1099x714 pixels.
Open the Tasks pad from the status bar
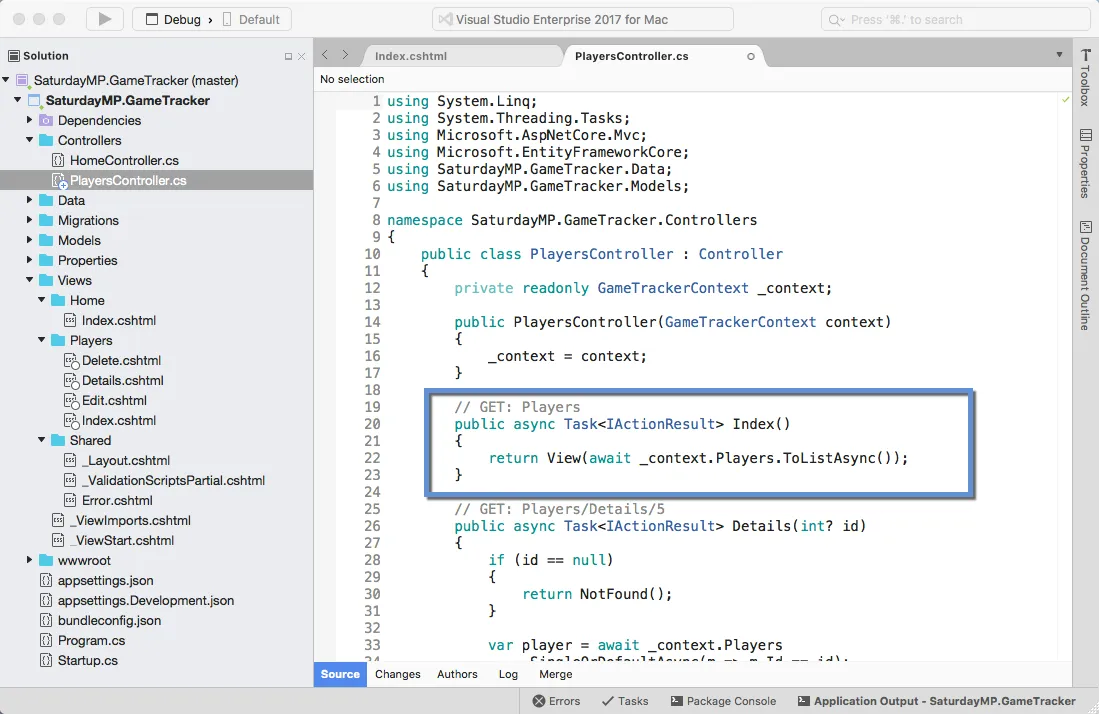pos(625,701)
